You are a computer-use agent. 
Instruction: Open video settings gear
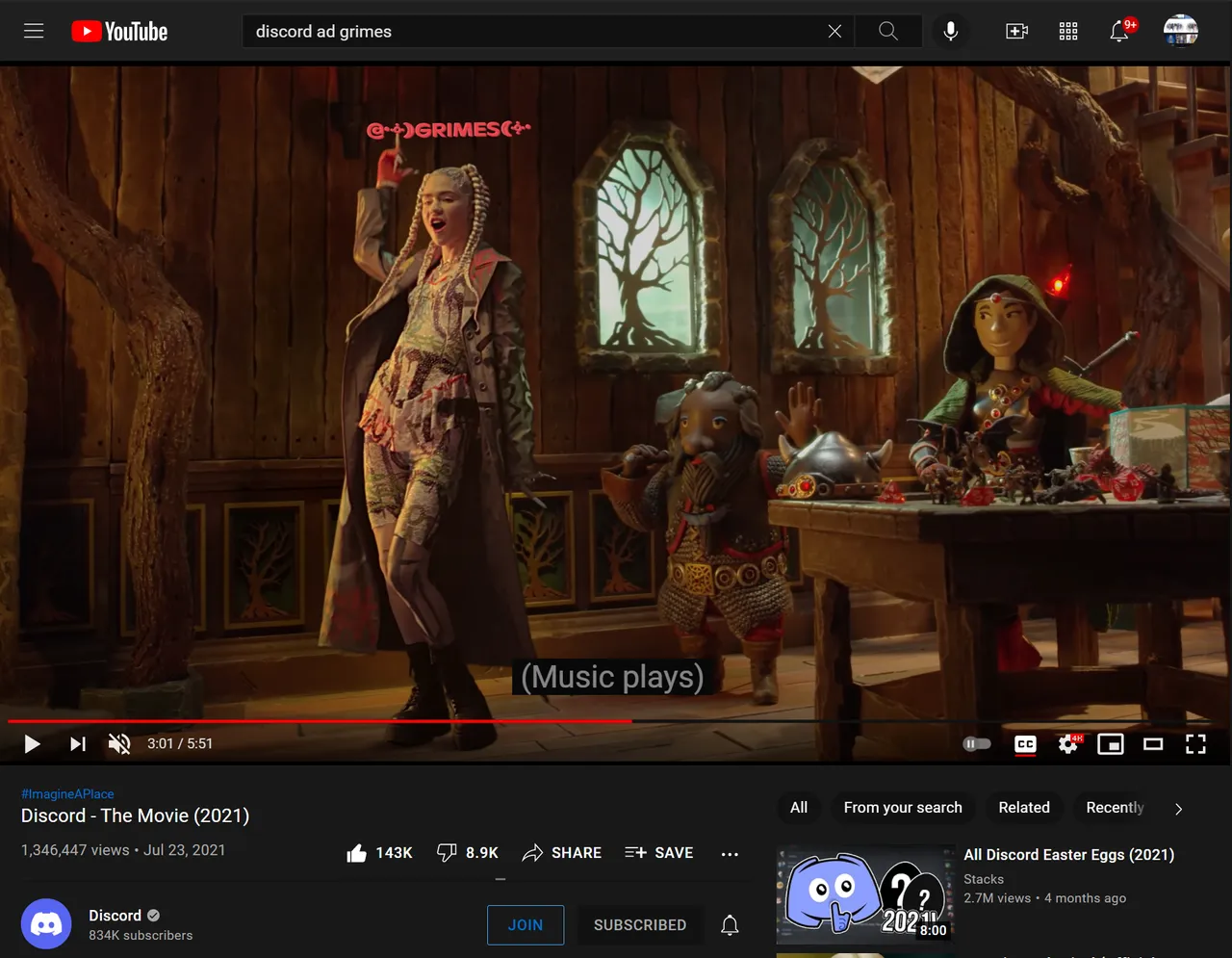[x=1069, y=743]
